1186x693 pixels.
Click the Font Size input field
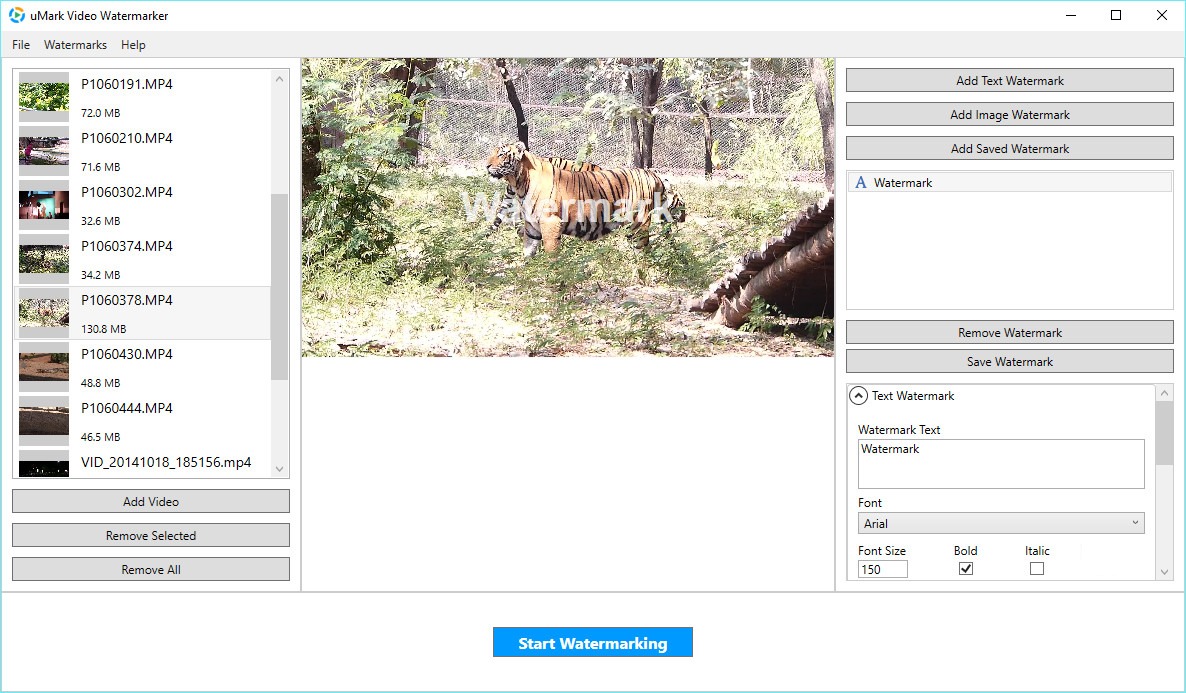tap(883, 569)
